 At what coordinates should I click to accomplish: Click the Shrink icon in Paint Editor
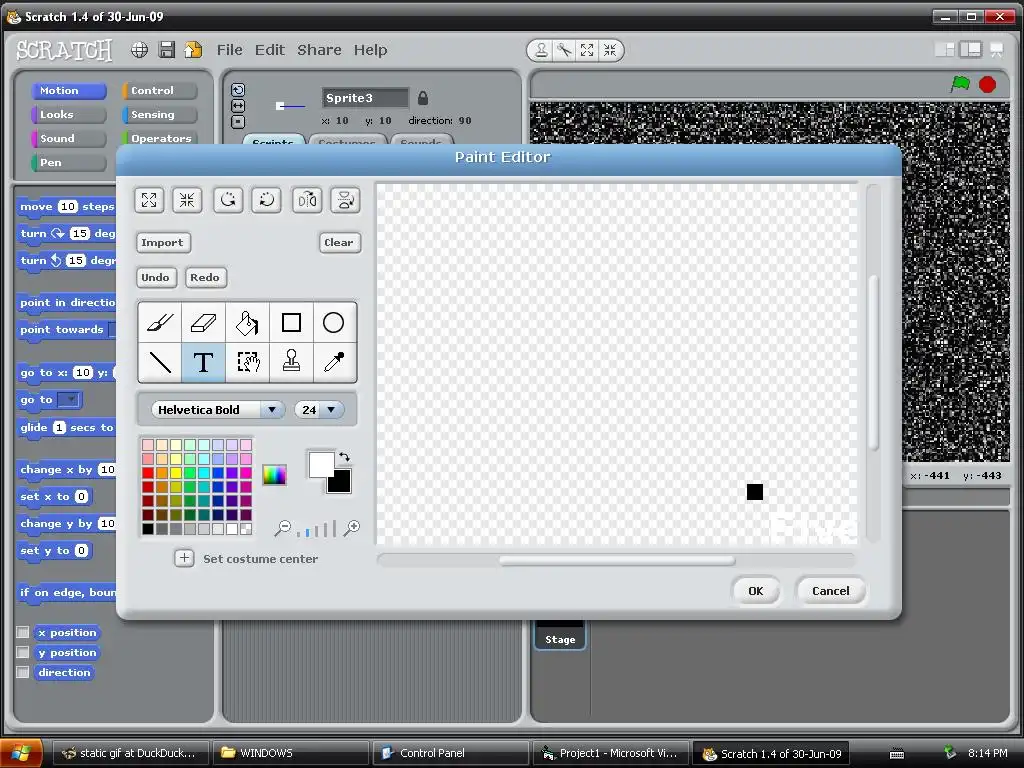[187, 200]
